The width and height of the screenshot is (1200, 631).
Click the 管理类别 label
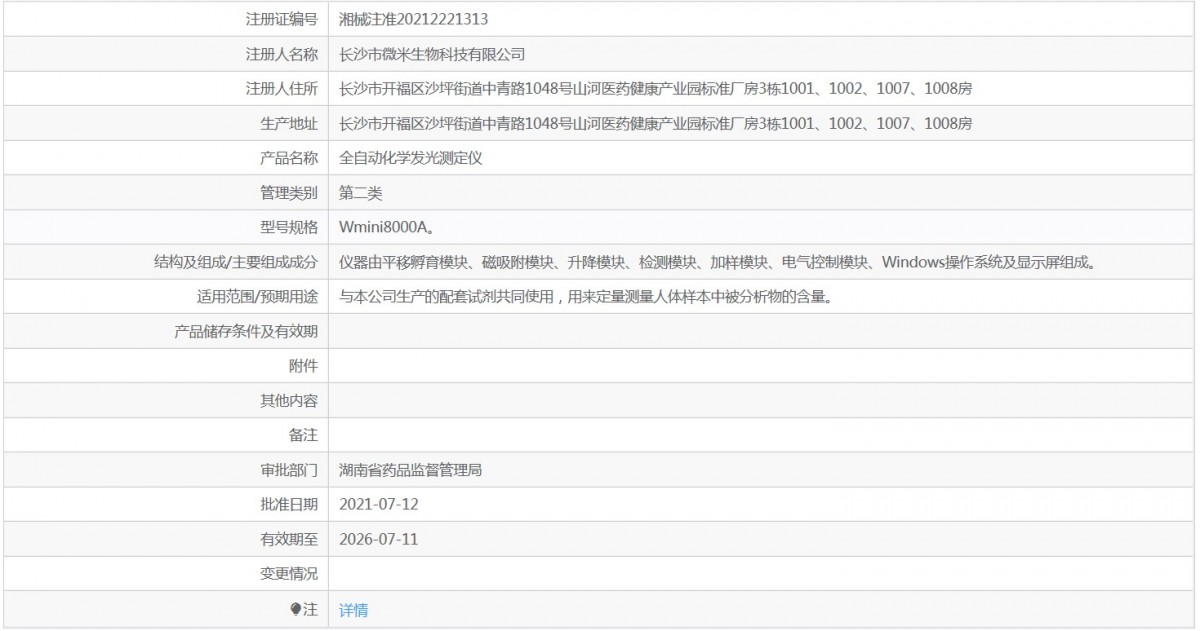click(289, 193)
